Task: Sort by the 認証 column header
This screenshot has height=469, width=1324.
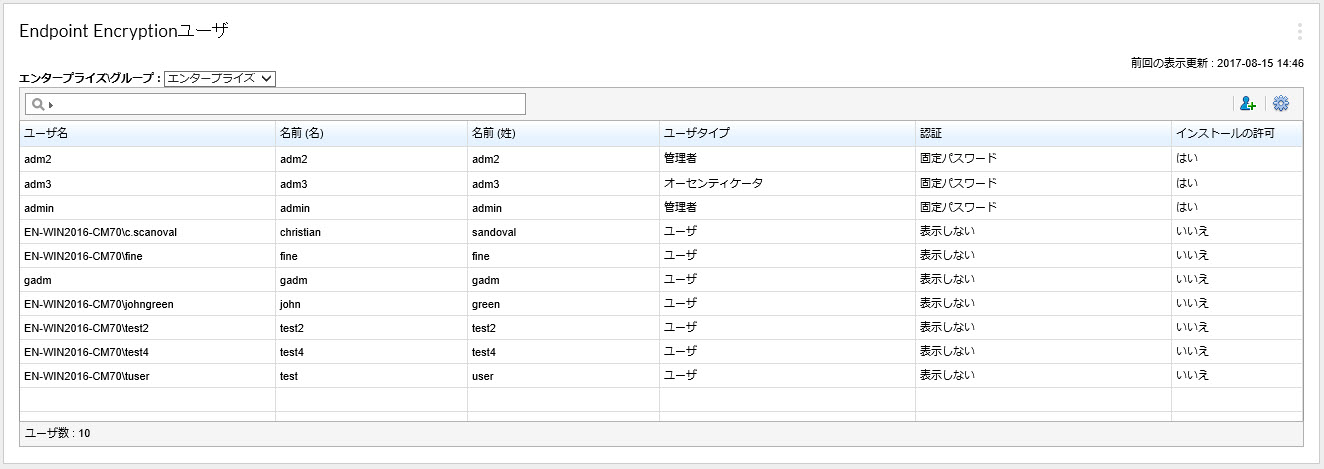Action: click(x=931, y=134)
